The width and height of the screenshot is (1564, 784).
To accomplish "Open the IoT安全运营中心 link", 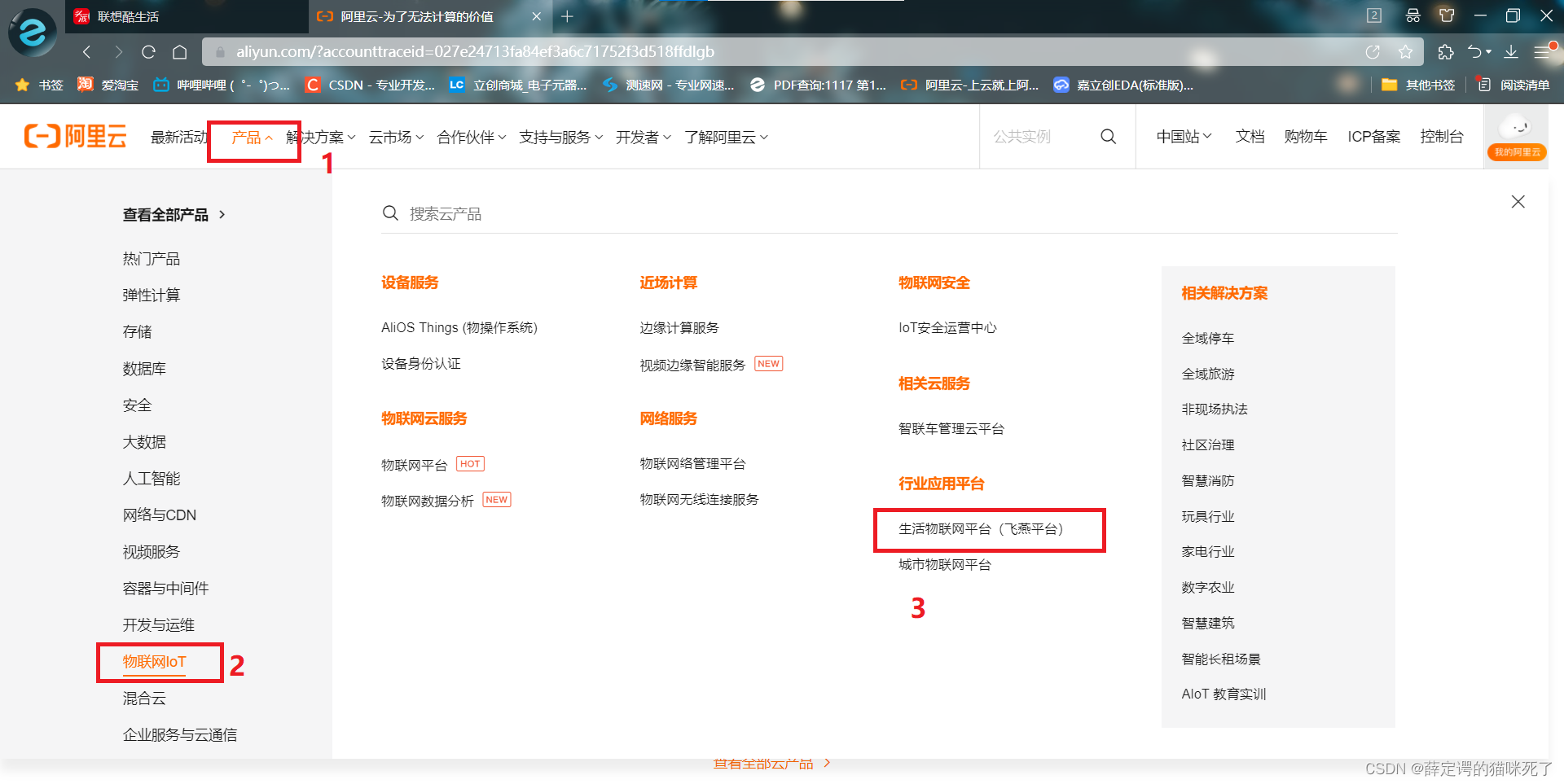I will pos(947,328).
